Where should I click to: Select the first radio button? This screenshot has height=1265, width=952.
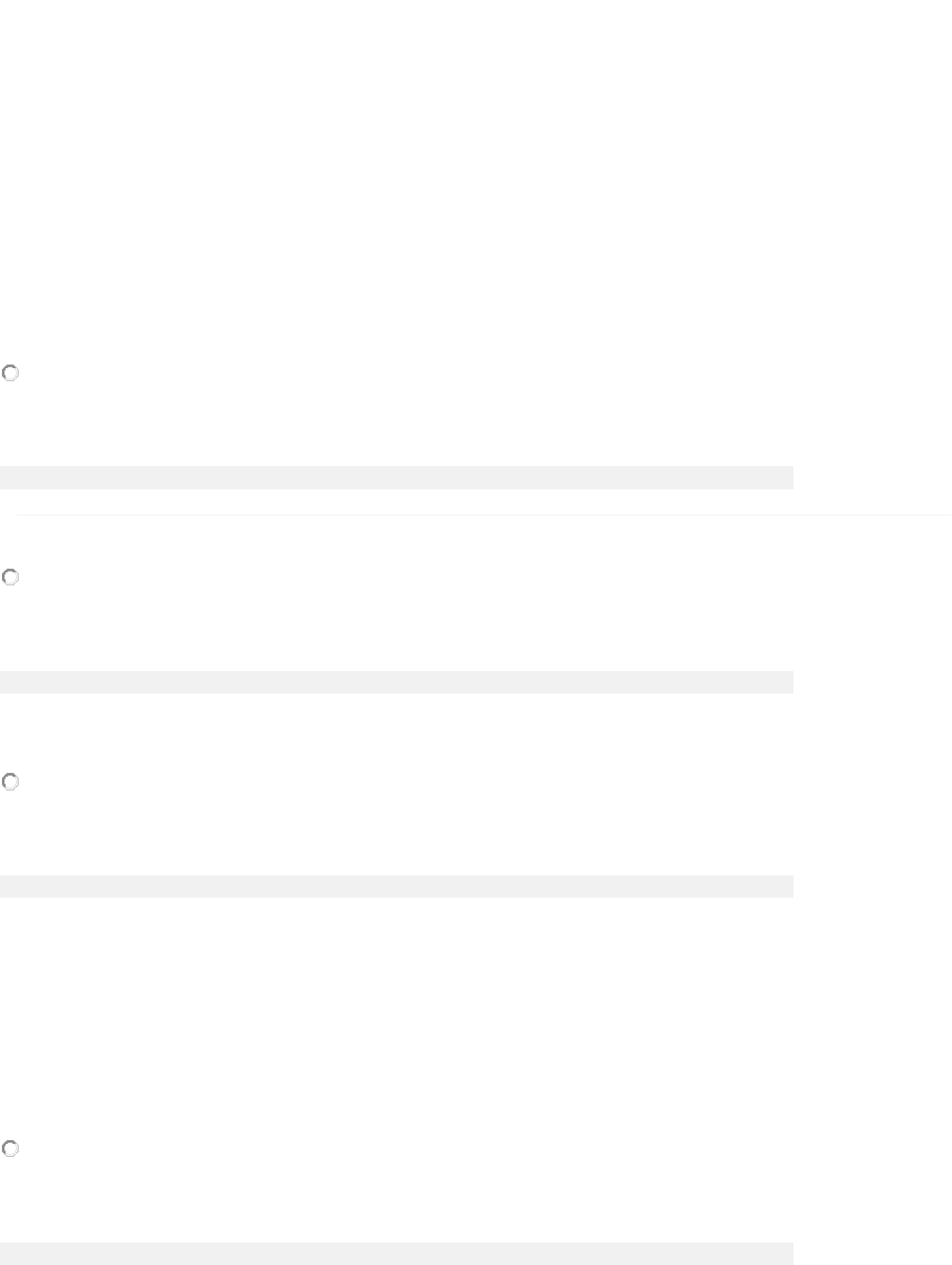point(10,373)
